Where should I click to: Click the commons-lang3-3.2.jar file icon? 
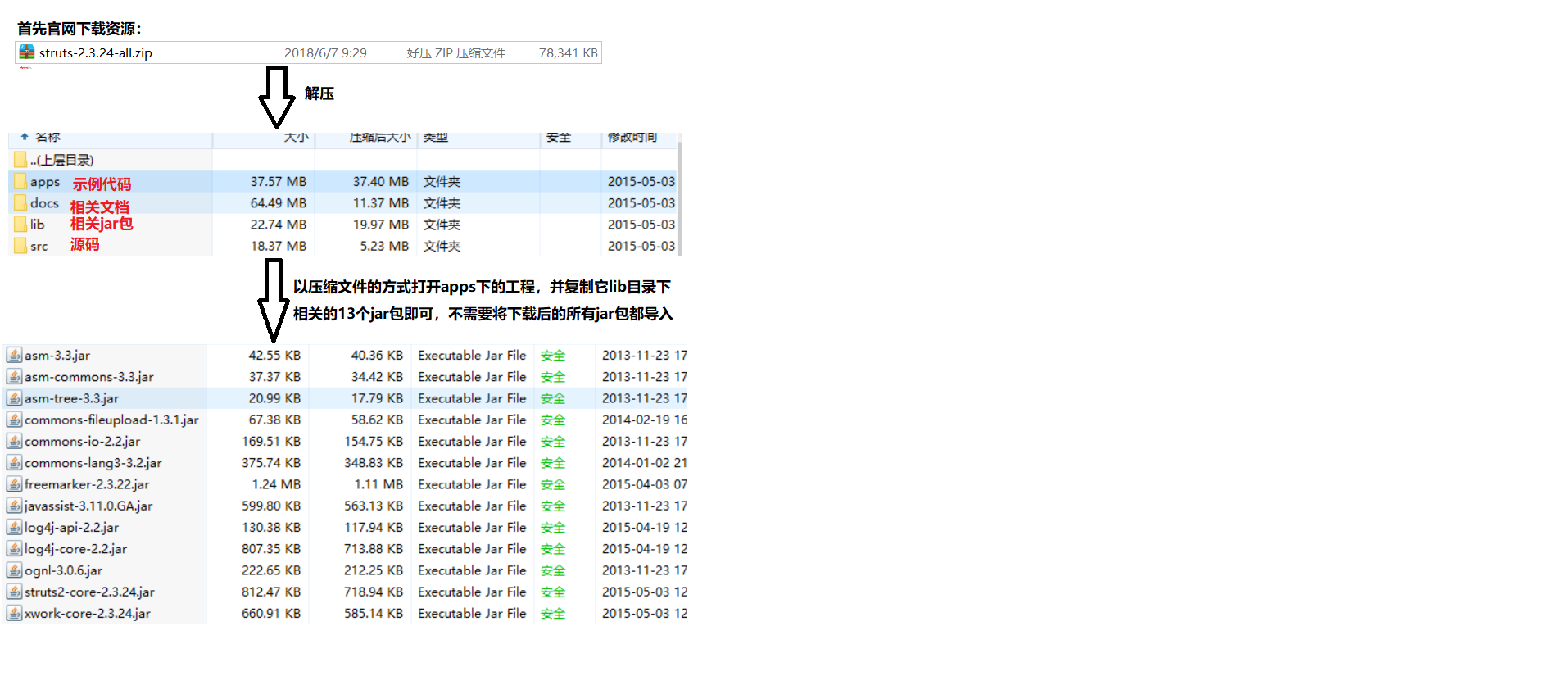[x=15, y=462]
